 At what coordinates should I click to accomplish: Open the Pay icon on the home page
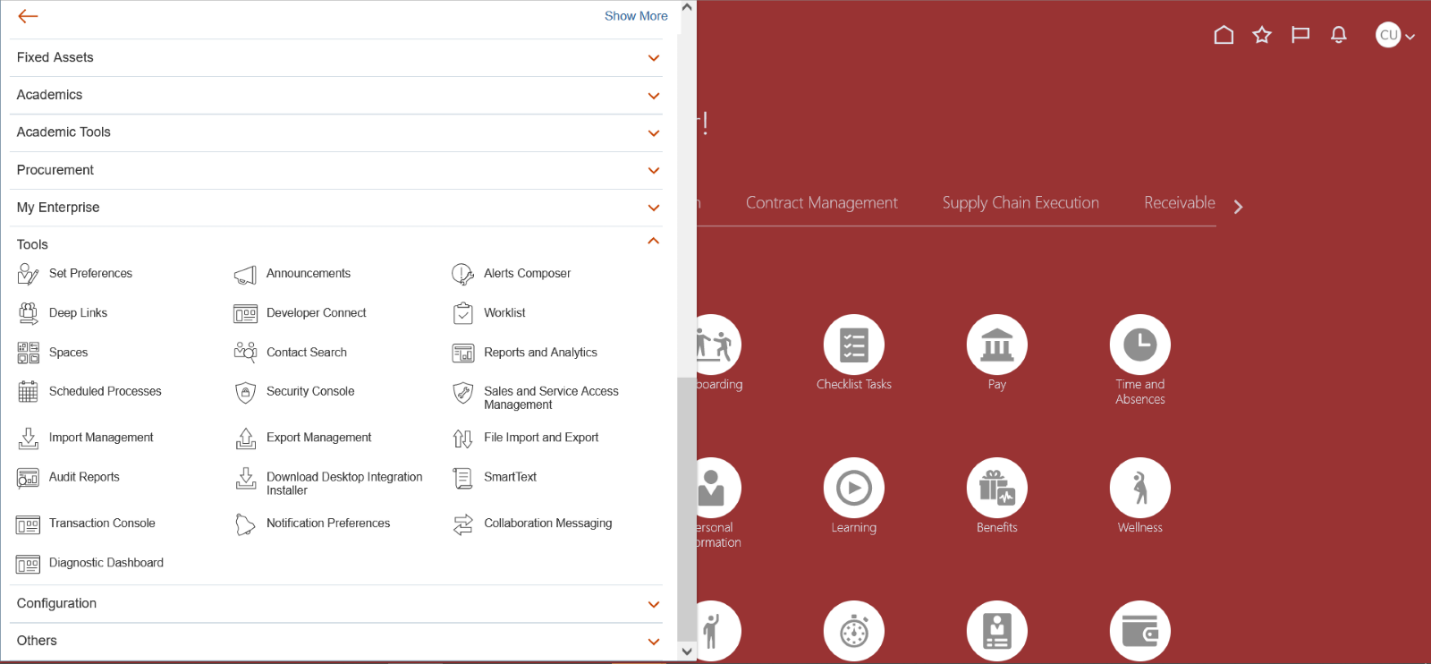pyautogui.click(x=996, y=345)
